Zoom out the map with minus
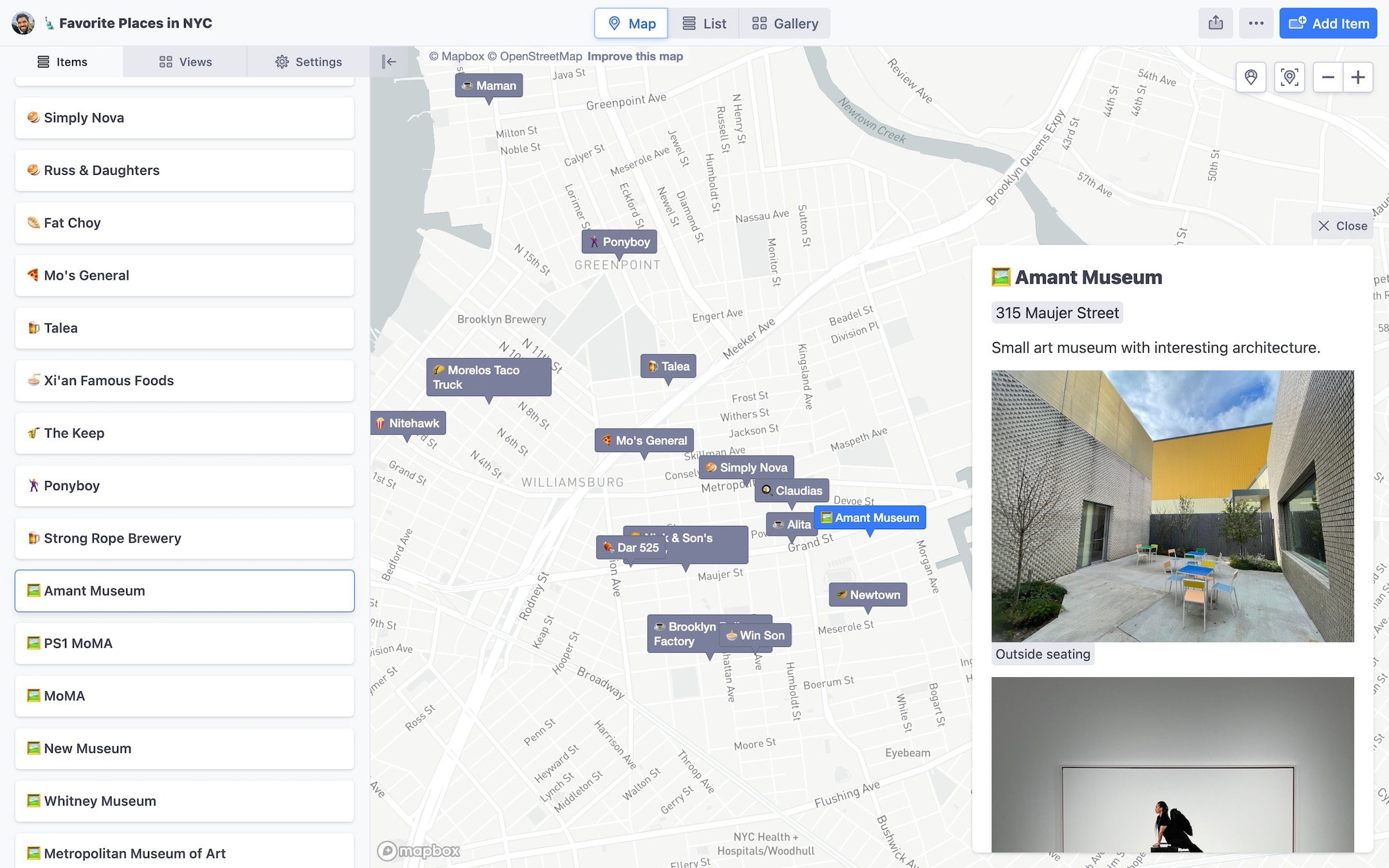The width and height of the screenshot is (1389, 868). (x=1328, y=77)
